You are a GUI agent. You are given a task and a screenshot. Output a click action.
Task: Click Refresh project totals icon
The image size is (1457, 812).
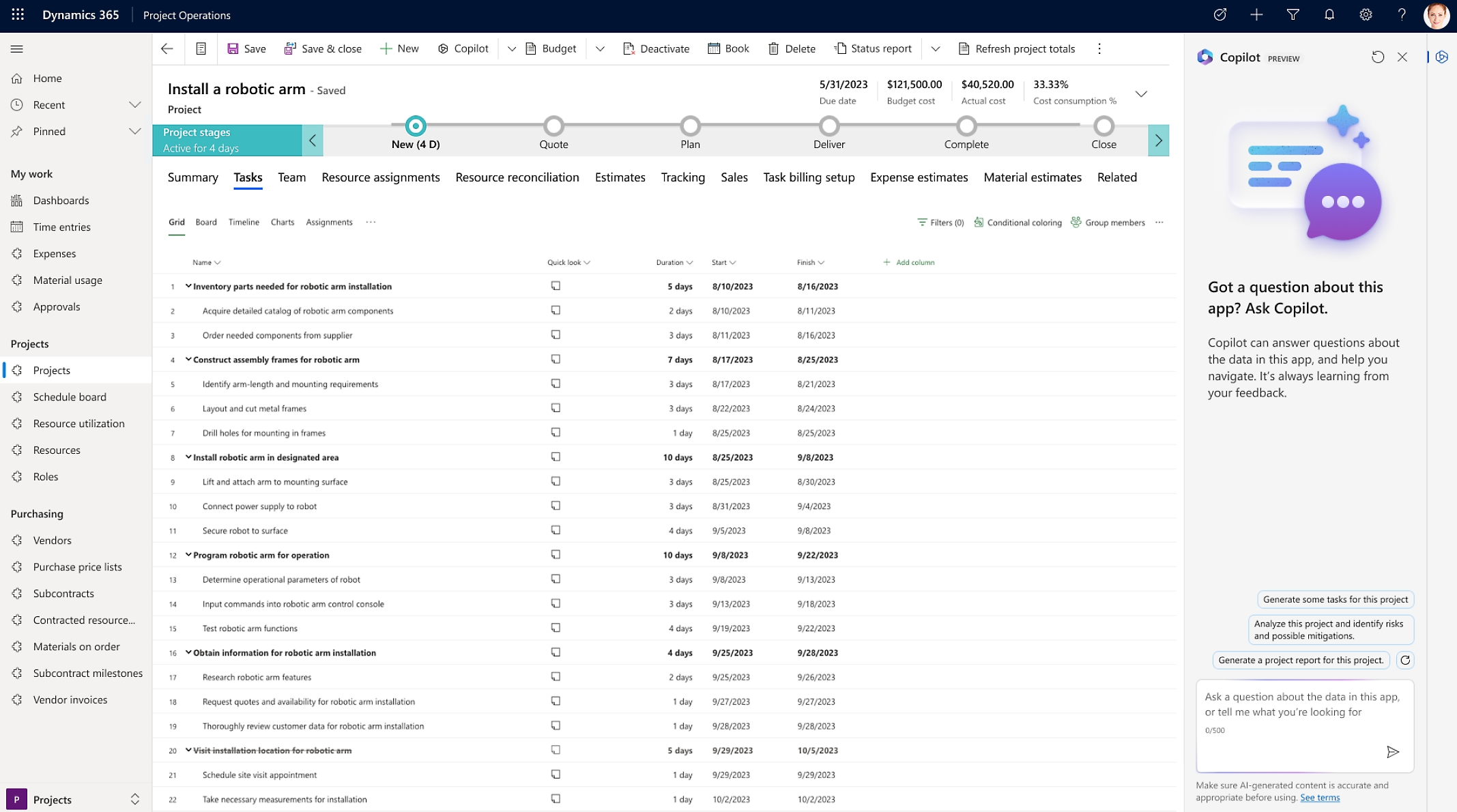pyautogui.click(x=964, y=48)
